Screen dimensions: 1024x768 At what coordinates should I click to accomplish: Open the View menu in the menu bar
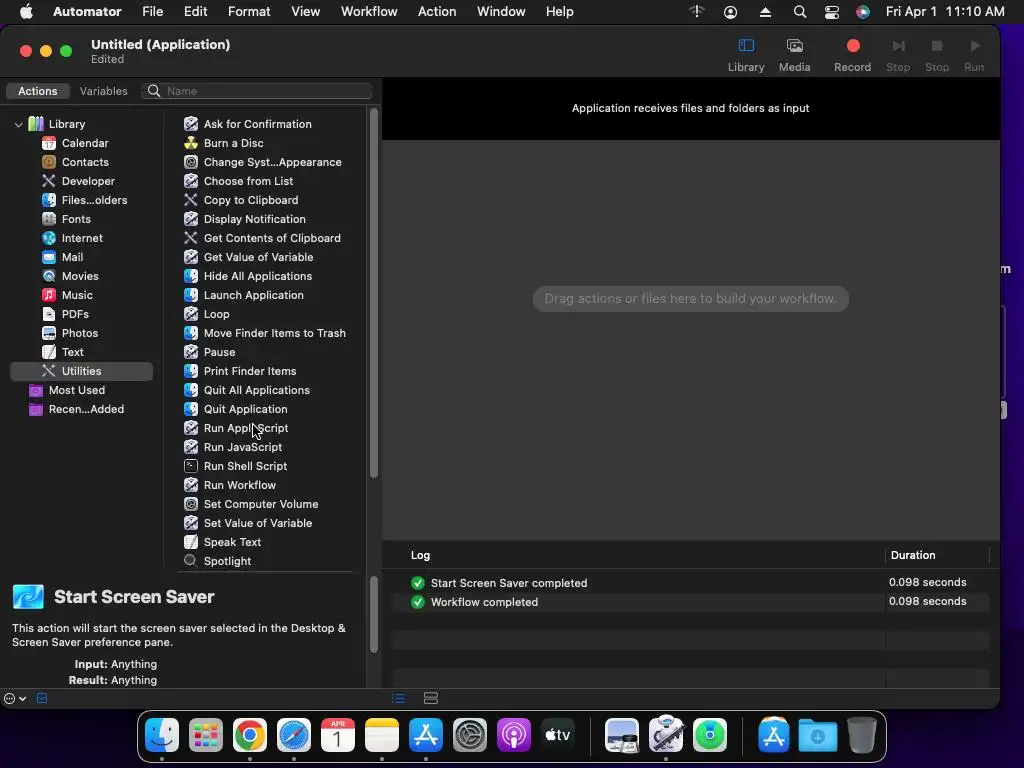click(x=306, y=12)
